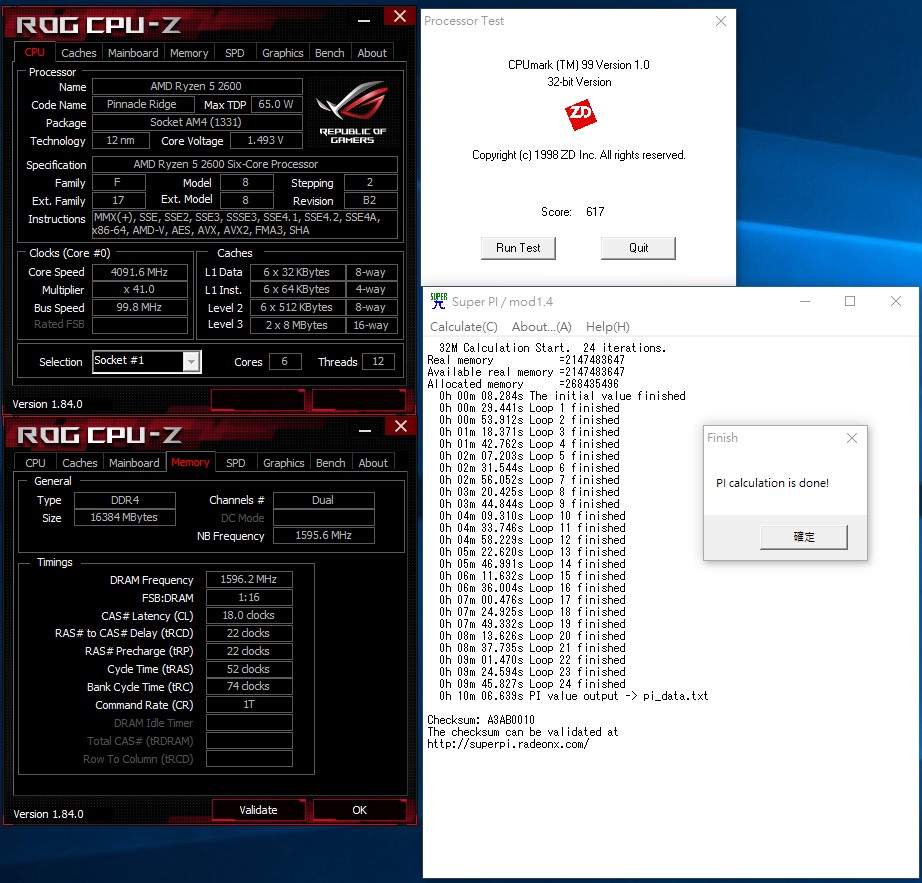The image size is (922, 883).
Task: Switch to Bench tab in bottom CPU-Z window
Action: pos(330,463)
